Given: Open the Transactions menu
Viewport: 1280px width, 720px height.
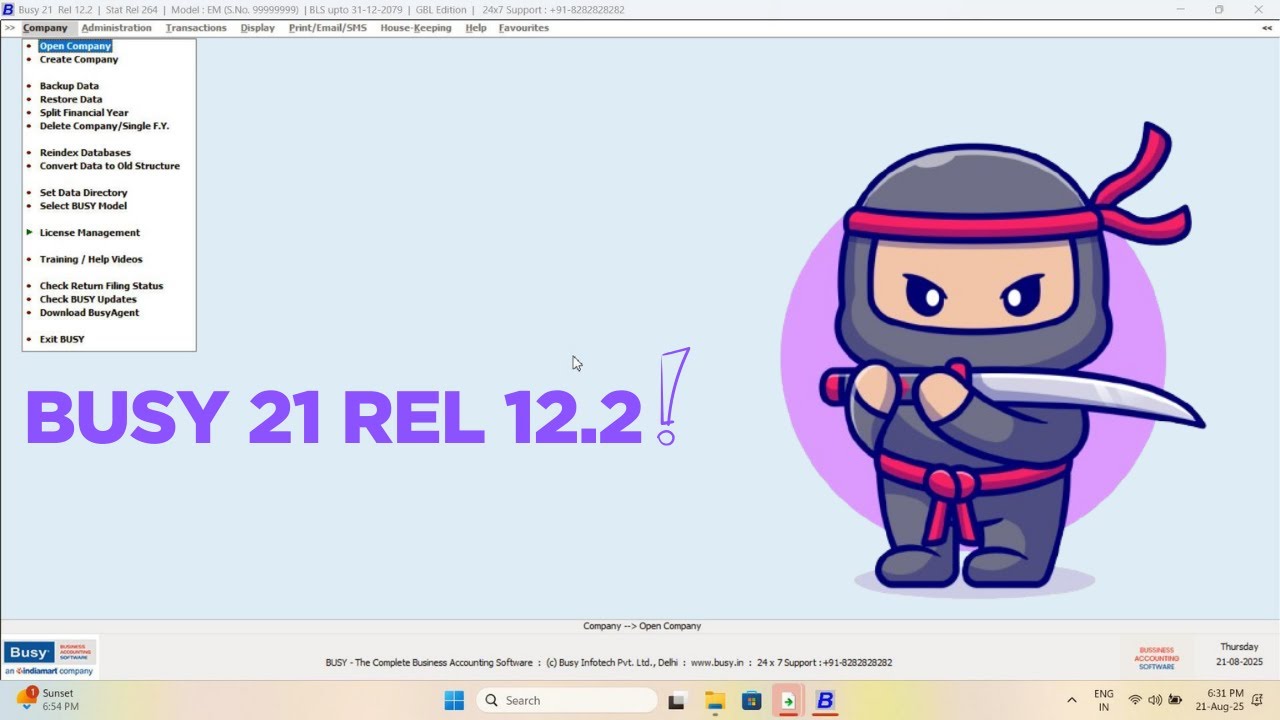Looking at the screenshot, I should coord(196,28).
